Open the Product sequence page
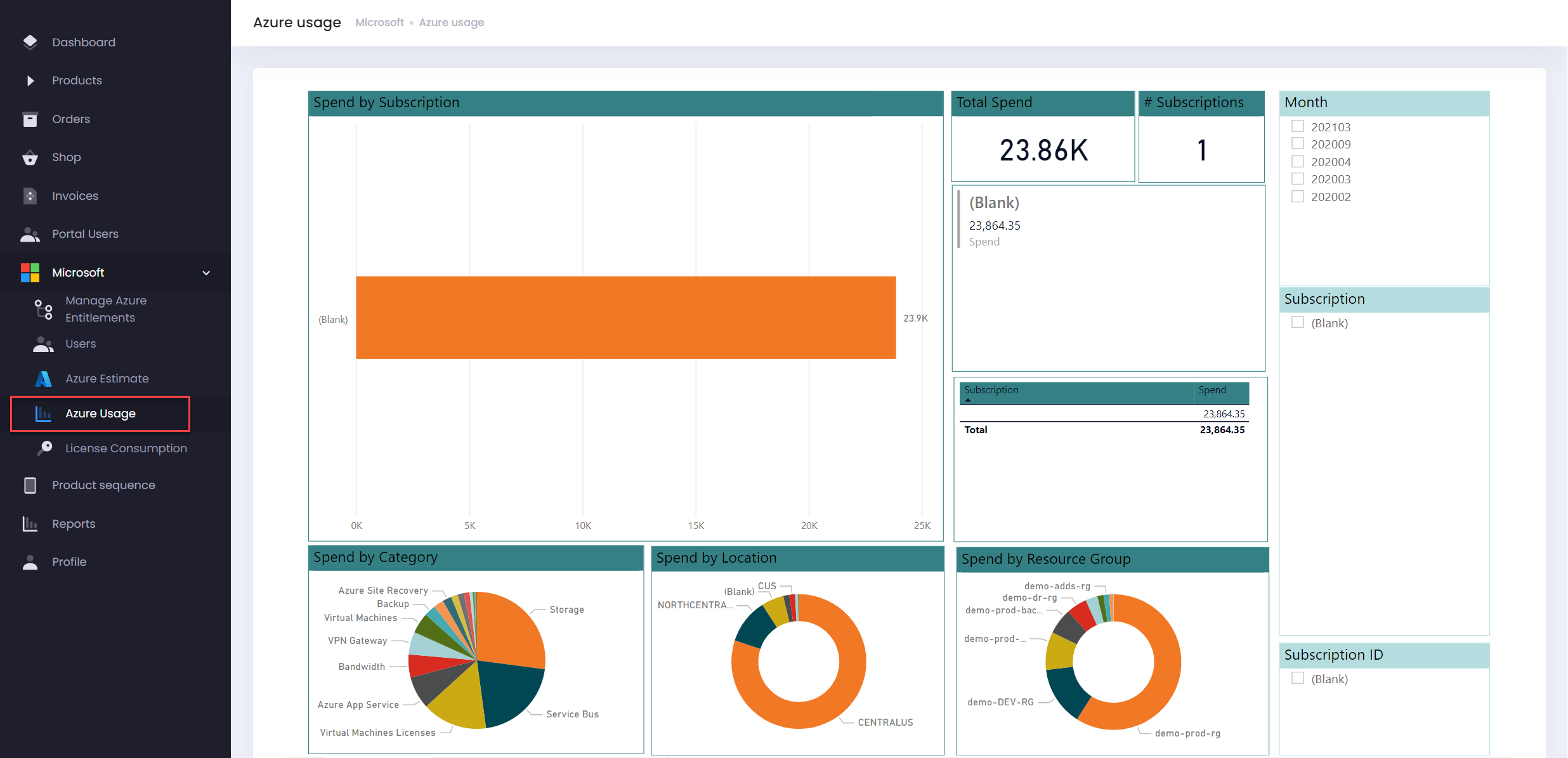 pyautogui.click(x=103, y=485)
